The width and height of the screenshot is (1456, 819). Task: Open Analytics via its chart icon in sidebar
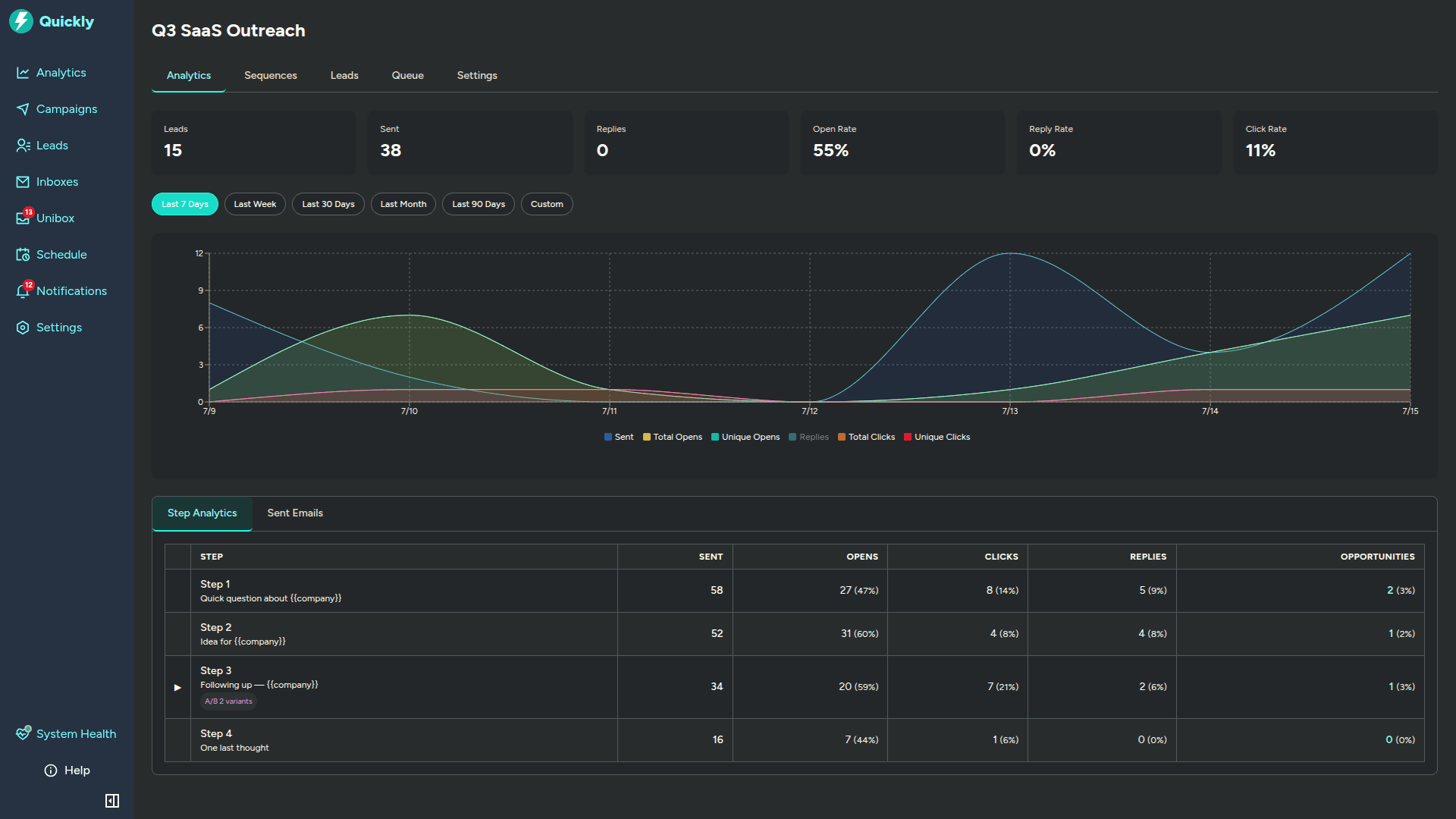pyautogui.click(x=23, y=73)
